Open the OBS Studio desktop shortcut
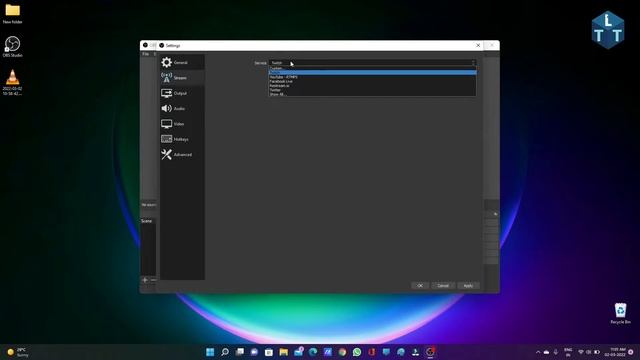The width and height of the screenshot is (640, 360). pyautogui.click(x=13, y=47)
